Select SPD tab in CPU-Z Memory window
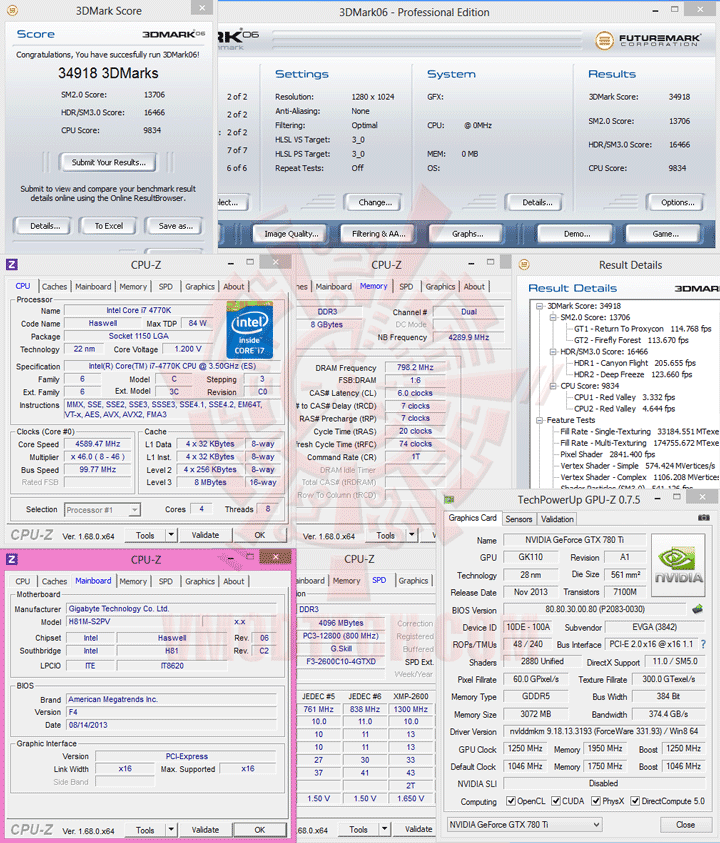Viewport: 720px width, 843px height. pos(406,287)
